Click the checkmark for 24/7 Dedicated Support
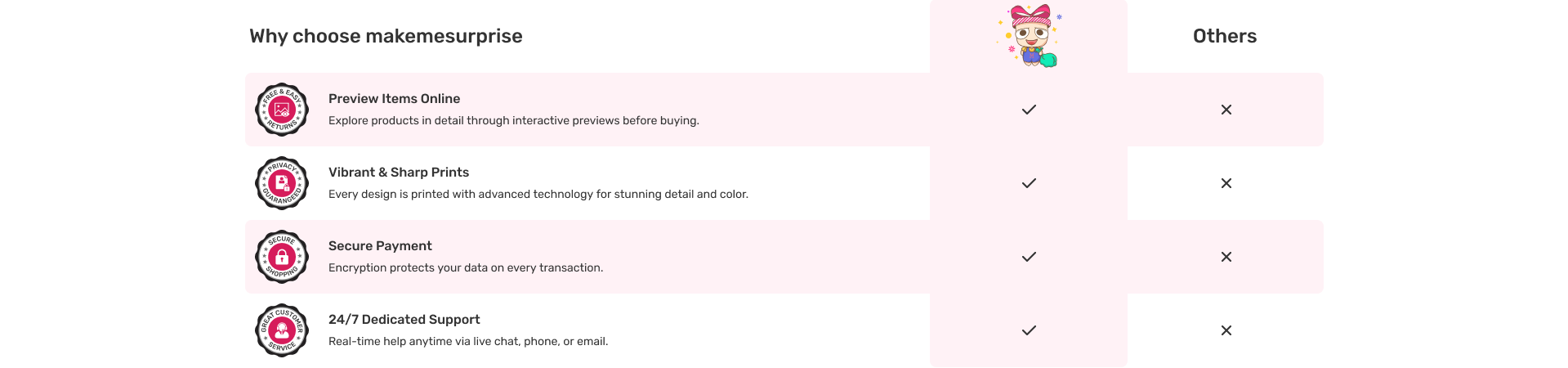 (x=1029, y=330)
